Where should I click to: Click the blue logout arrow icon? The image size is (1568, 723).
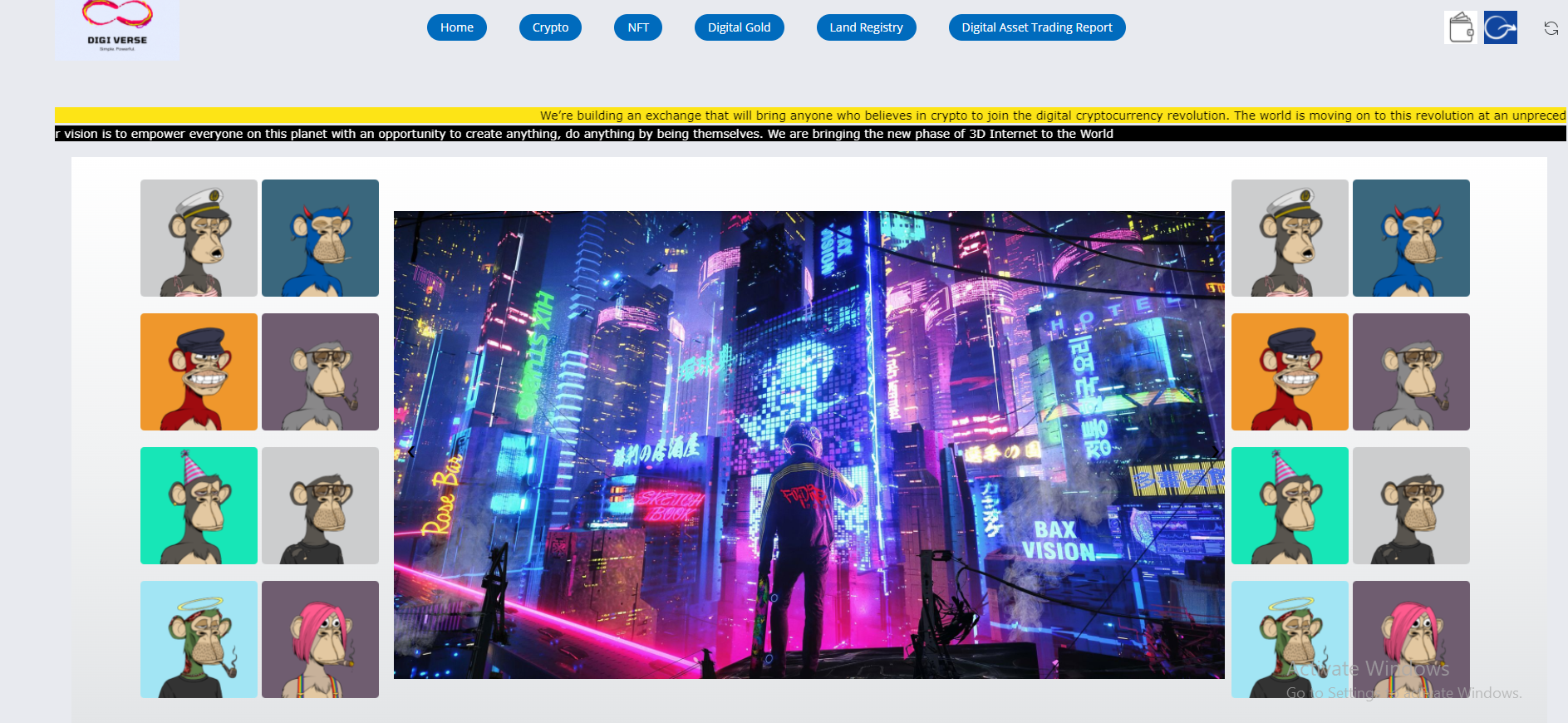tap(1501, 27)
